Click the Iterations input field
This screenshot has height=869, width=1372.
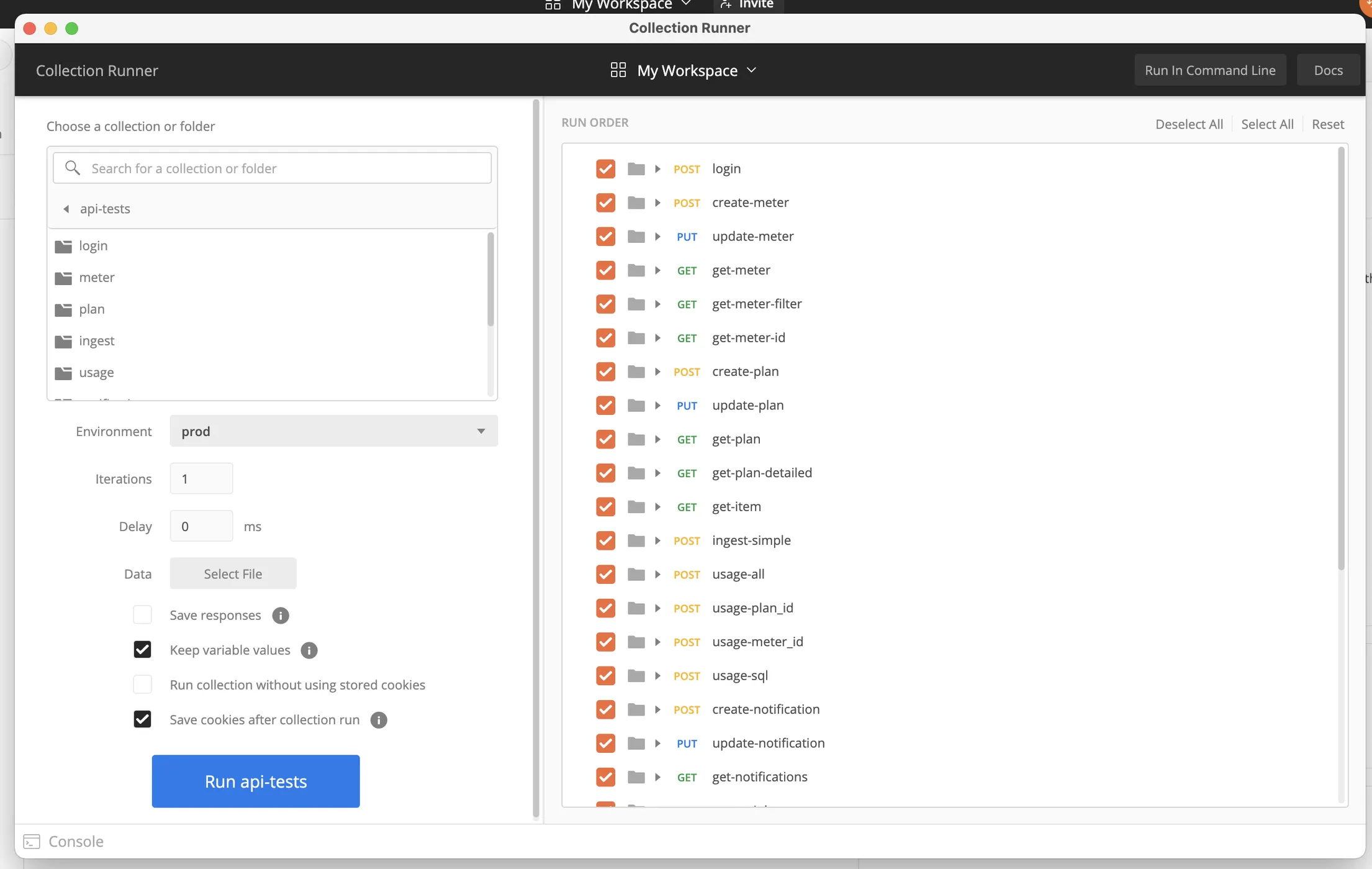[x=201, y=478]
